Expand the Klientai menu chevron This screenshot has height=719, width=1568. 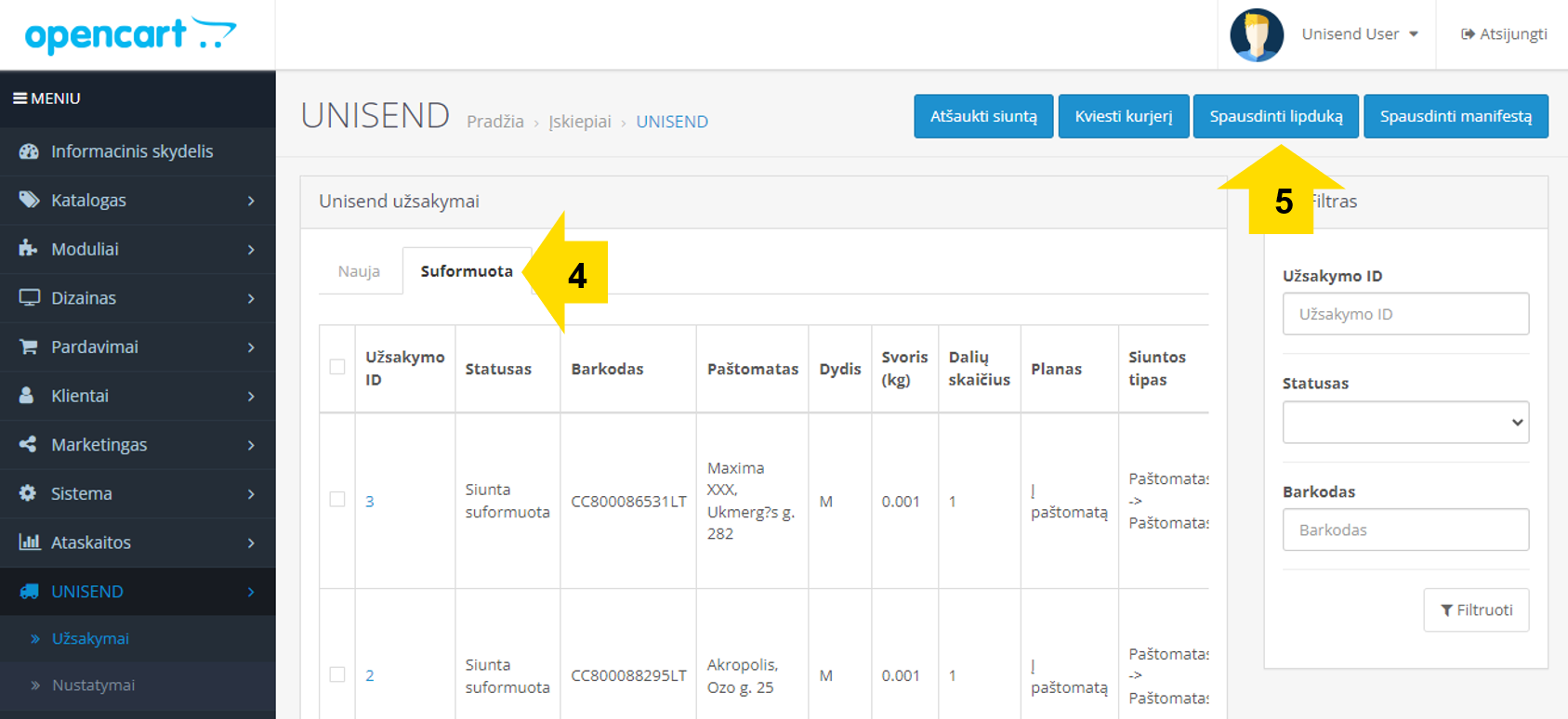[x=251, y=396]
